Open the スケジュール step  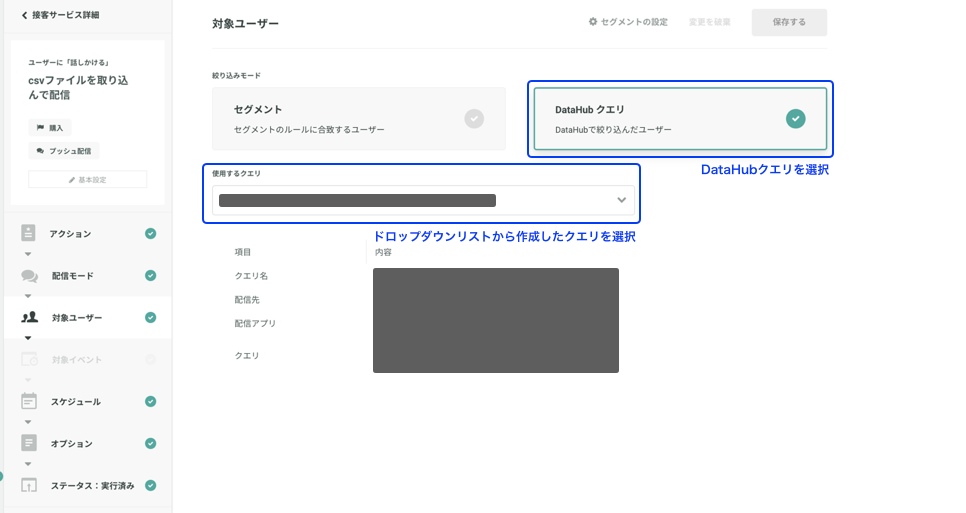88,402
